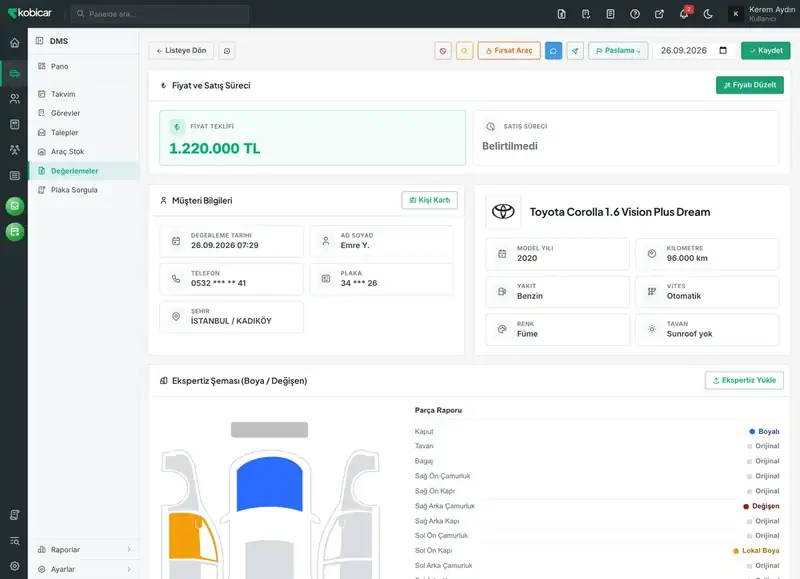Screen dimensions: 800x579
Task: Click the Emre Y. customer name
Action: pos(355,245)
